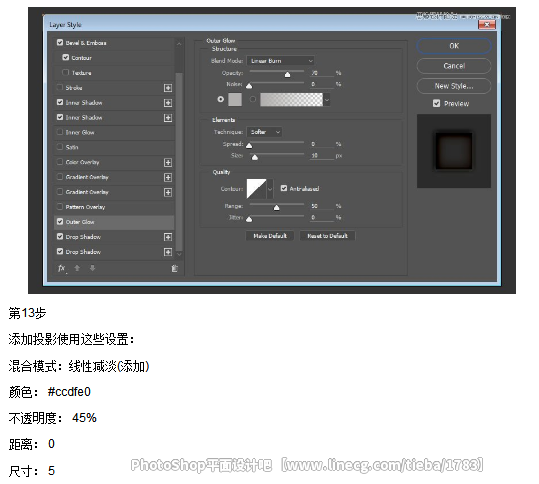Toggle the Preview checkbox

point(437,103)
